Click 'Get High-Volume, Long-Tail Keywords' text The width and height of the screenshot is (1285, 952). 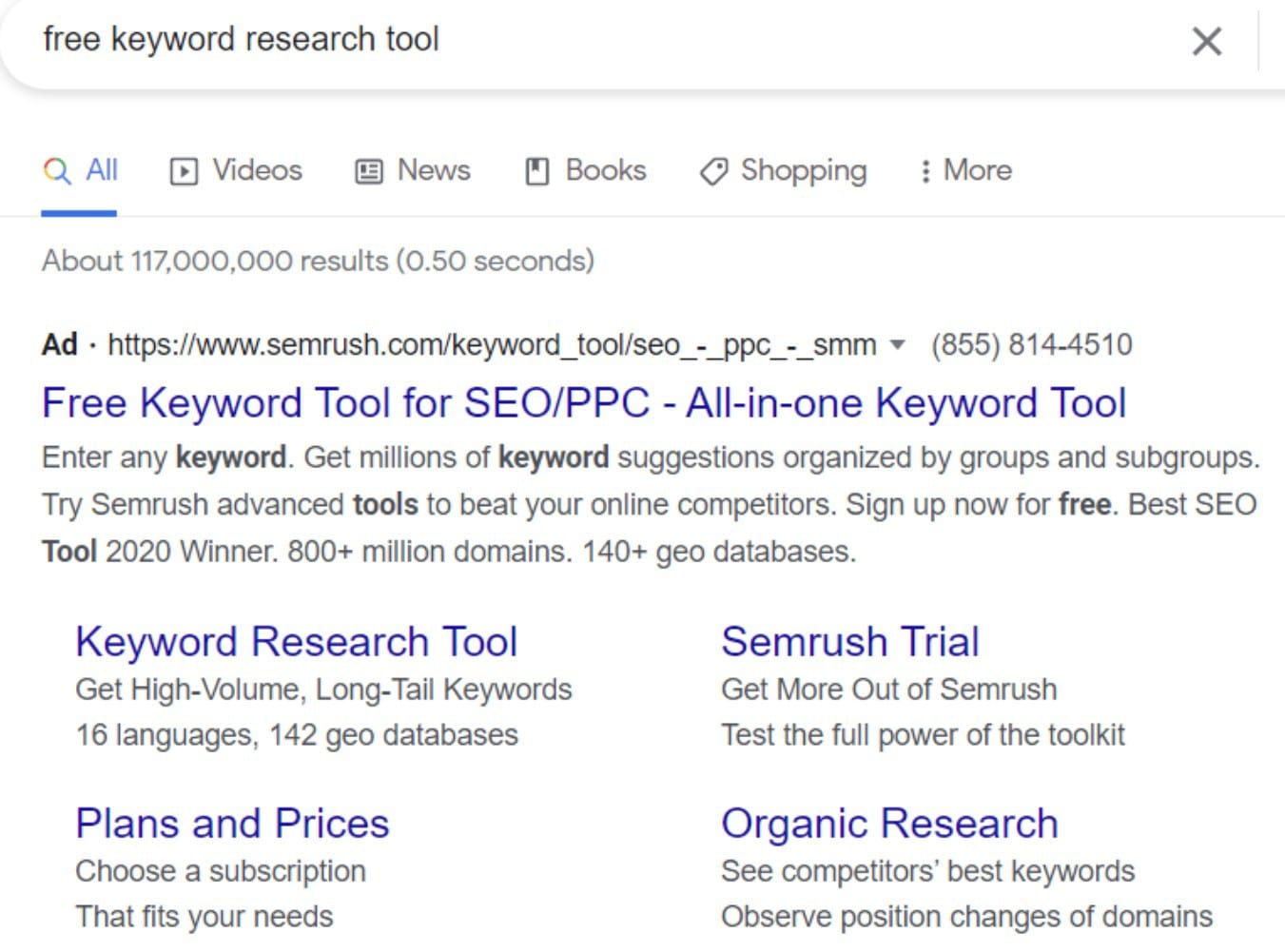(x=324, y=690)
